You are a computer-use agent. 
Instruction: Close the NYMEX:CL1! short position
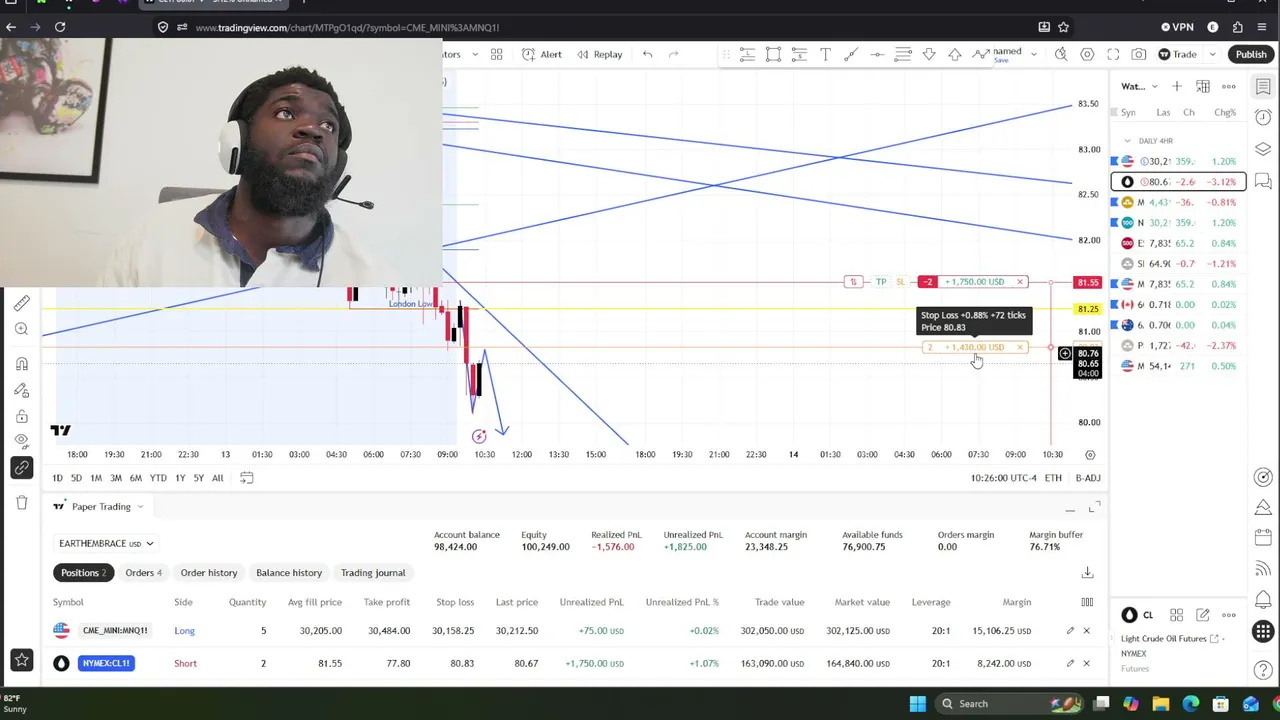1086,663
